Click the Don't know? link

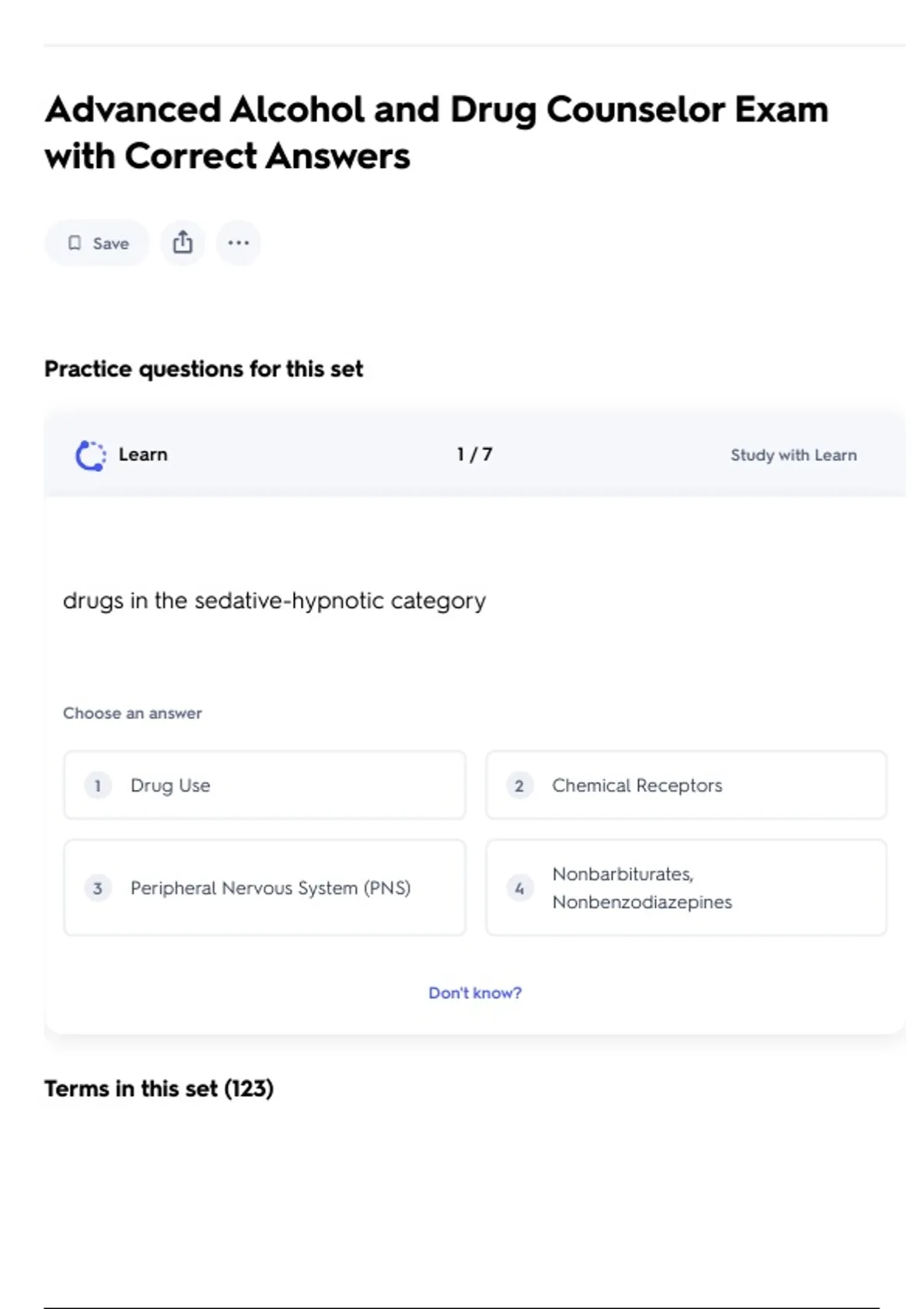tap(475, 993)
